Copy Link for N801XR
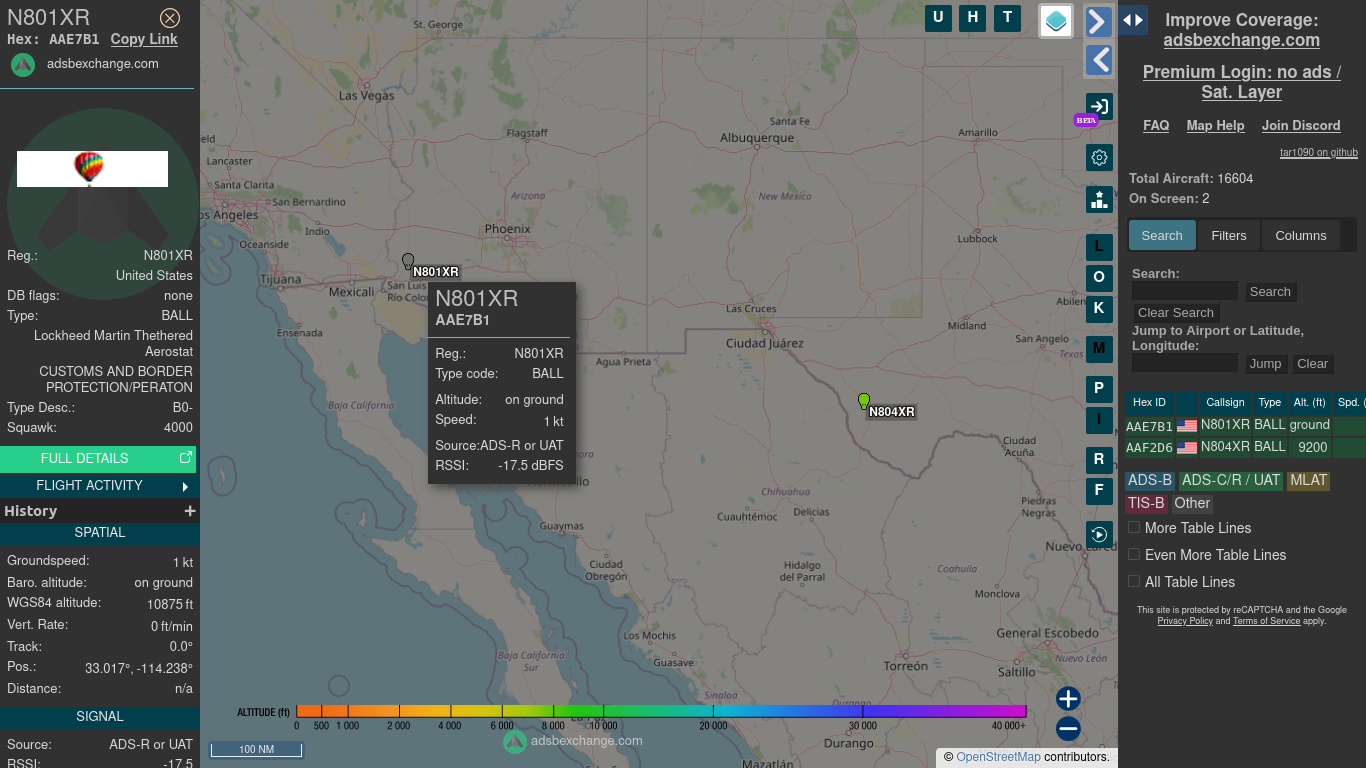This screenshot has width=1366, height=768. [144, 39]
